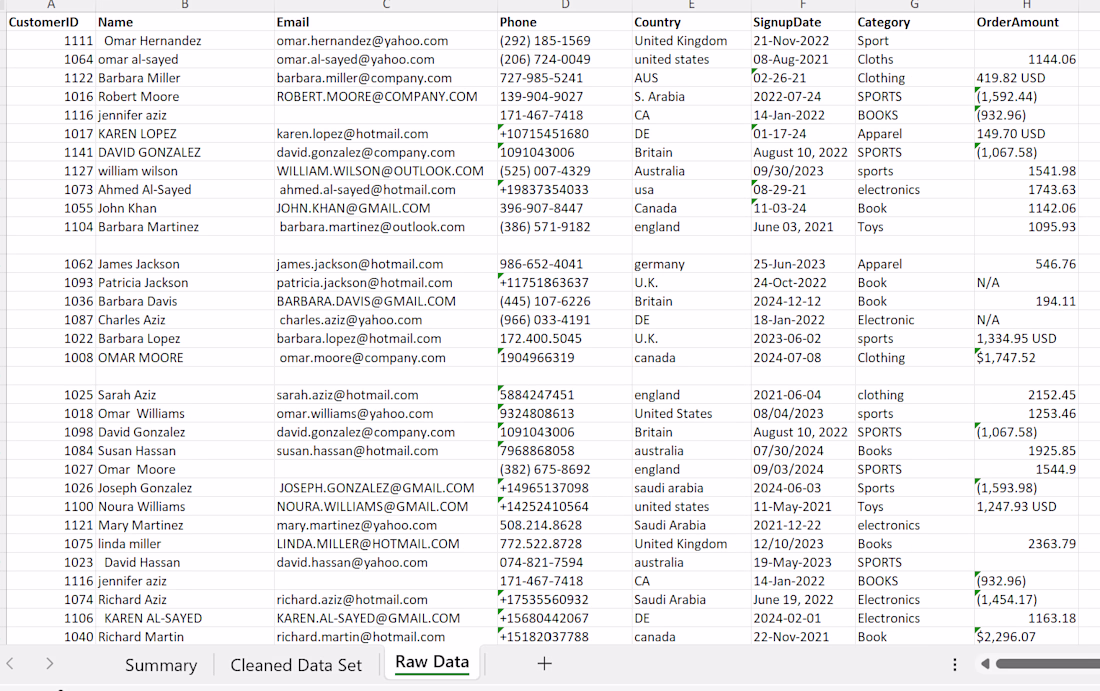Click the customer ID cell 1064

51,60
